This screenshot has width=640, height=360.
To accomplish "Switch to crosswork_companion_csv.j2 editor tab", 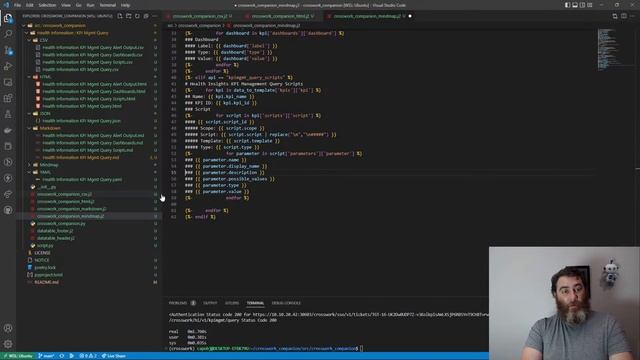I will [x=200, y=16].
